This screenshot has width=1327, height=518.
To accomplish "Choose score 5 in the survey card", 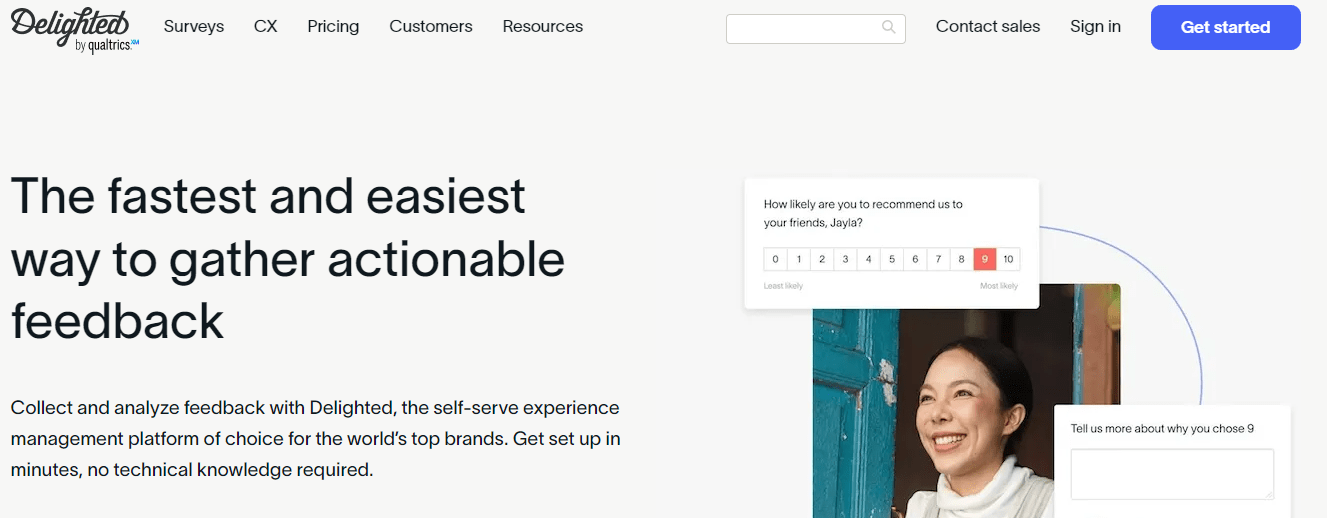I will [892, 259].
